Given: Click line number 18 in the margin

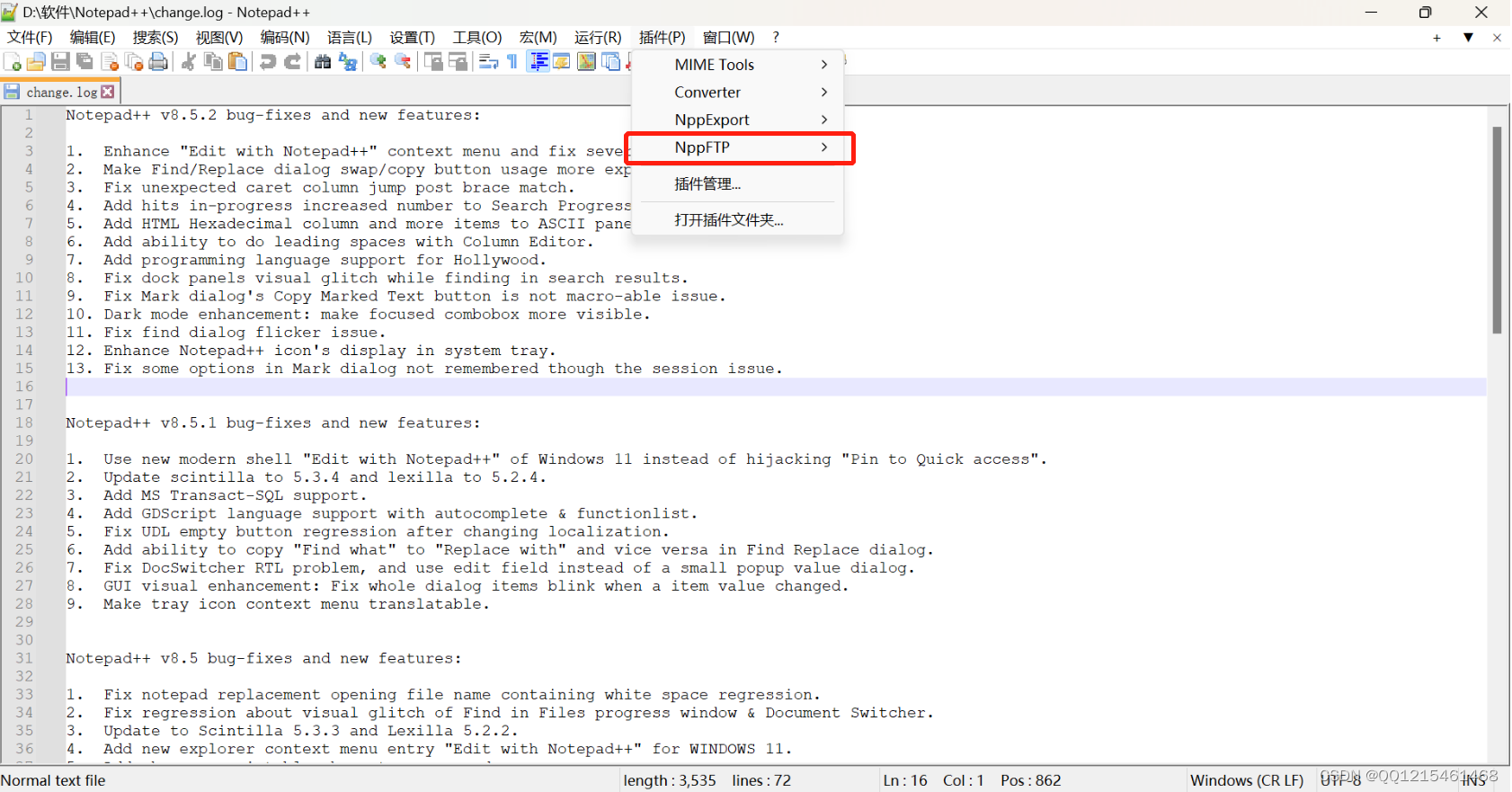Looking at the screenshot, I should click(x=24, y=423).
